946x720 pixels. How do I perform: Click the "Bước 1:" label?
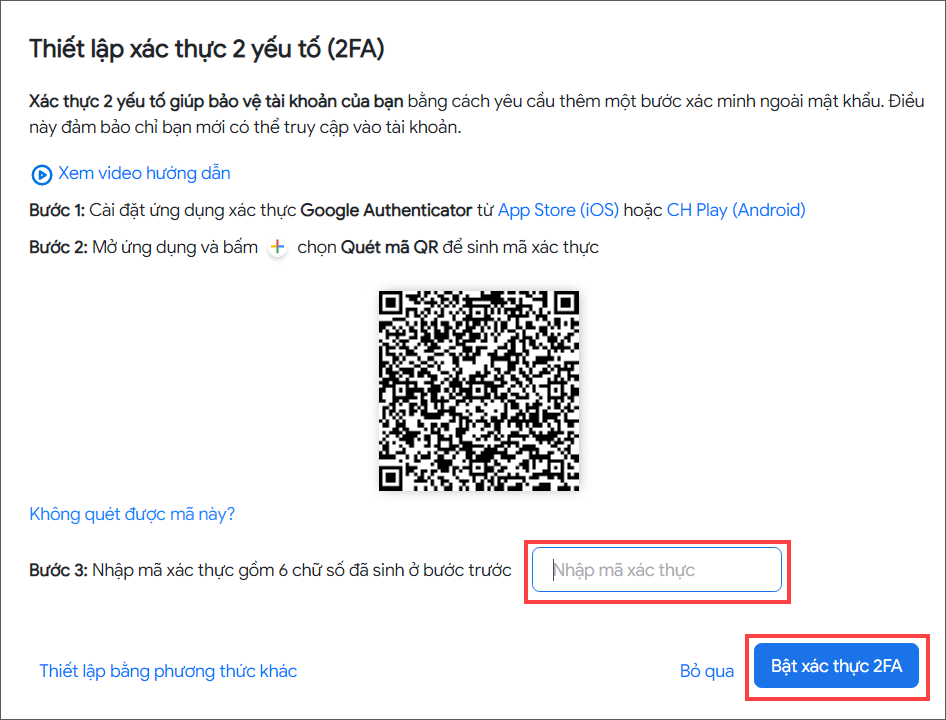57,210
